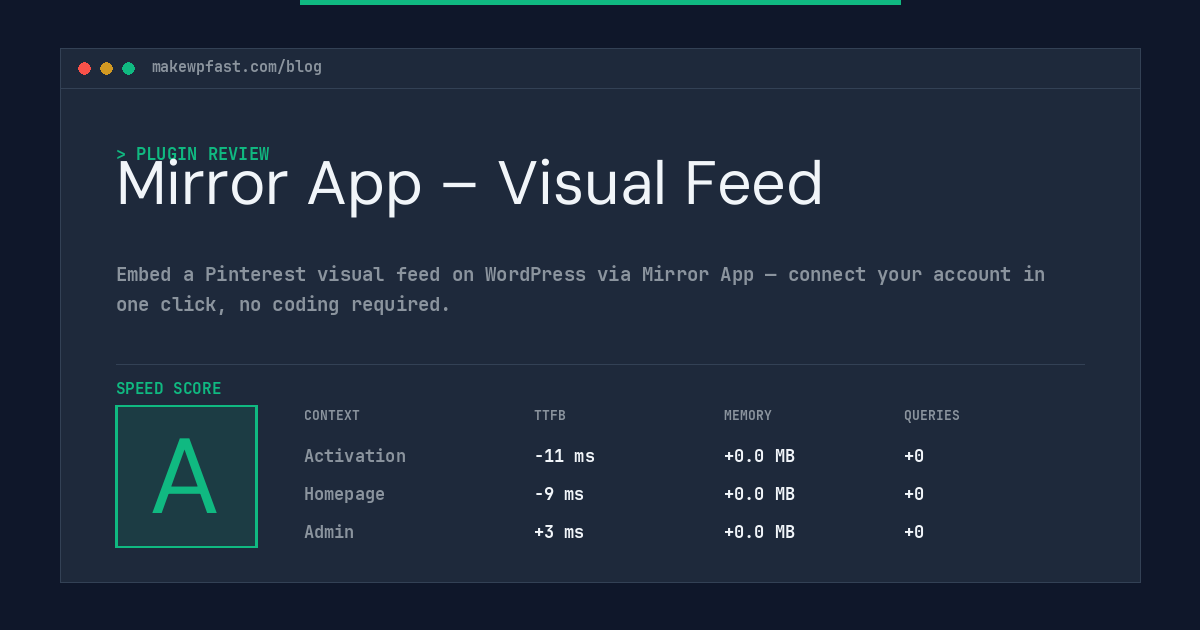Click the Activation row queries value
Viewport: 1200px width, 630px height.
coord(914,456)
